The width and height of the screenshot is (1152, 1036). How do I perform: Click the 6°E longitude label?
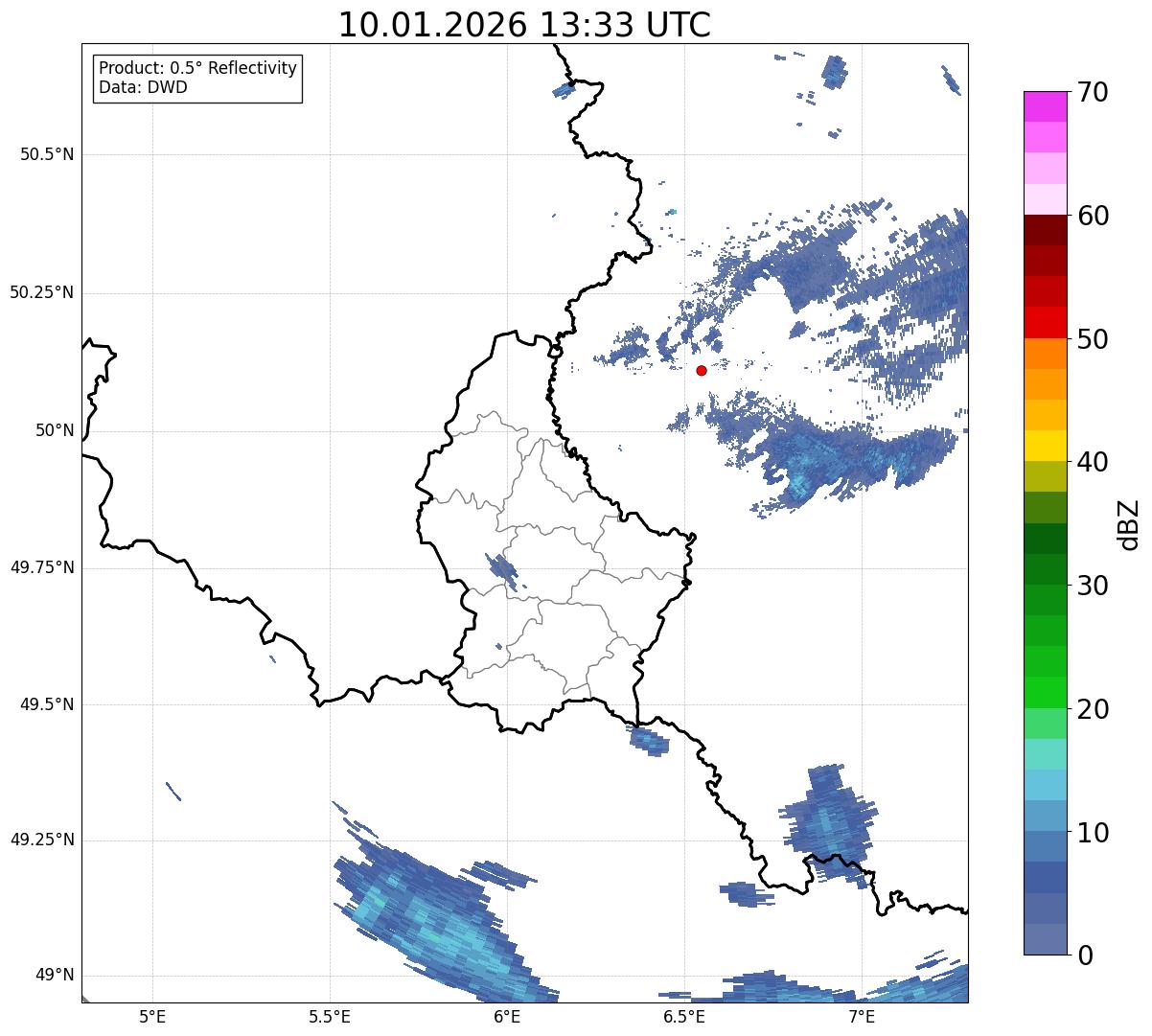507,1017
